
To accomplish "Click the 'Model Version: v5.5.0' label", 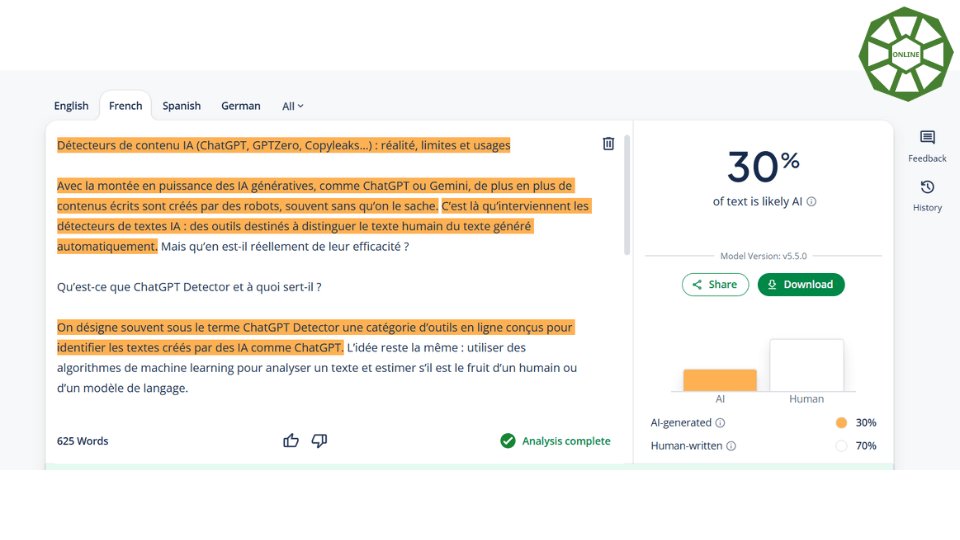I will (x=763, y=256).
